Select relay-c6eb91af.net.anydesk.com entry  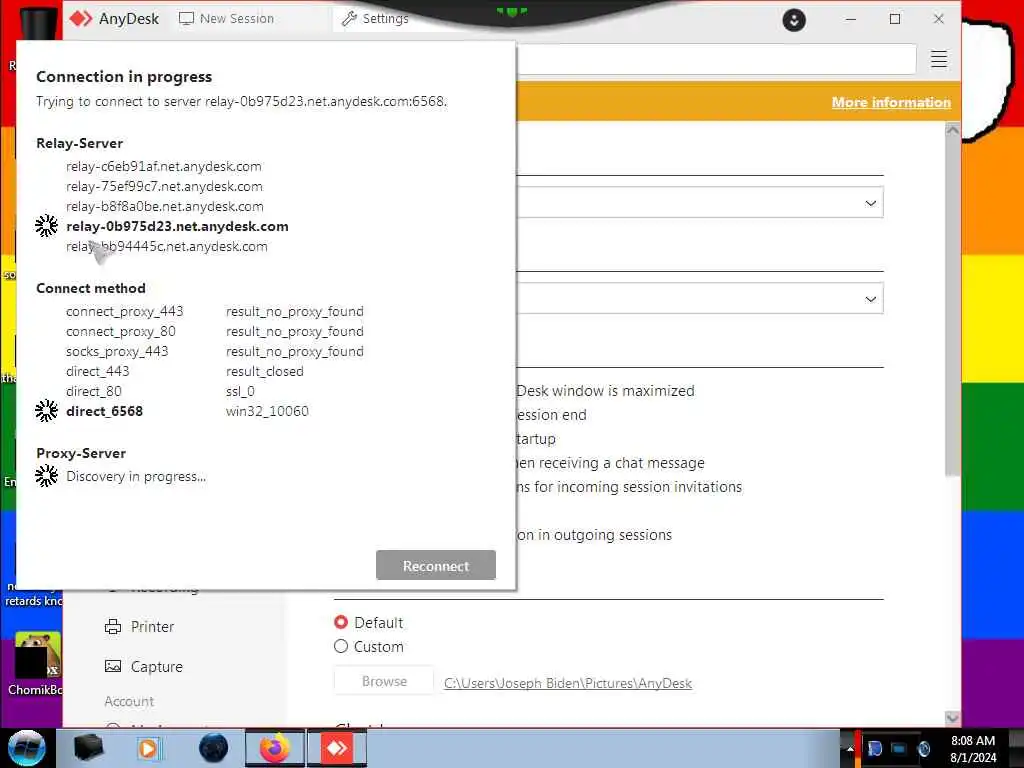pyautogui.click(x=163, y=167)
